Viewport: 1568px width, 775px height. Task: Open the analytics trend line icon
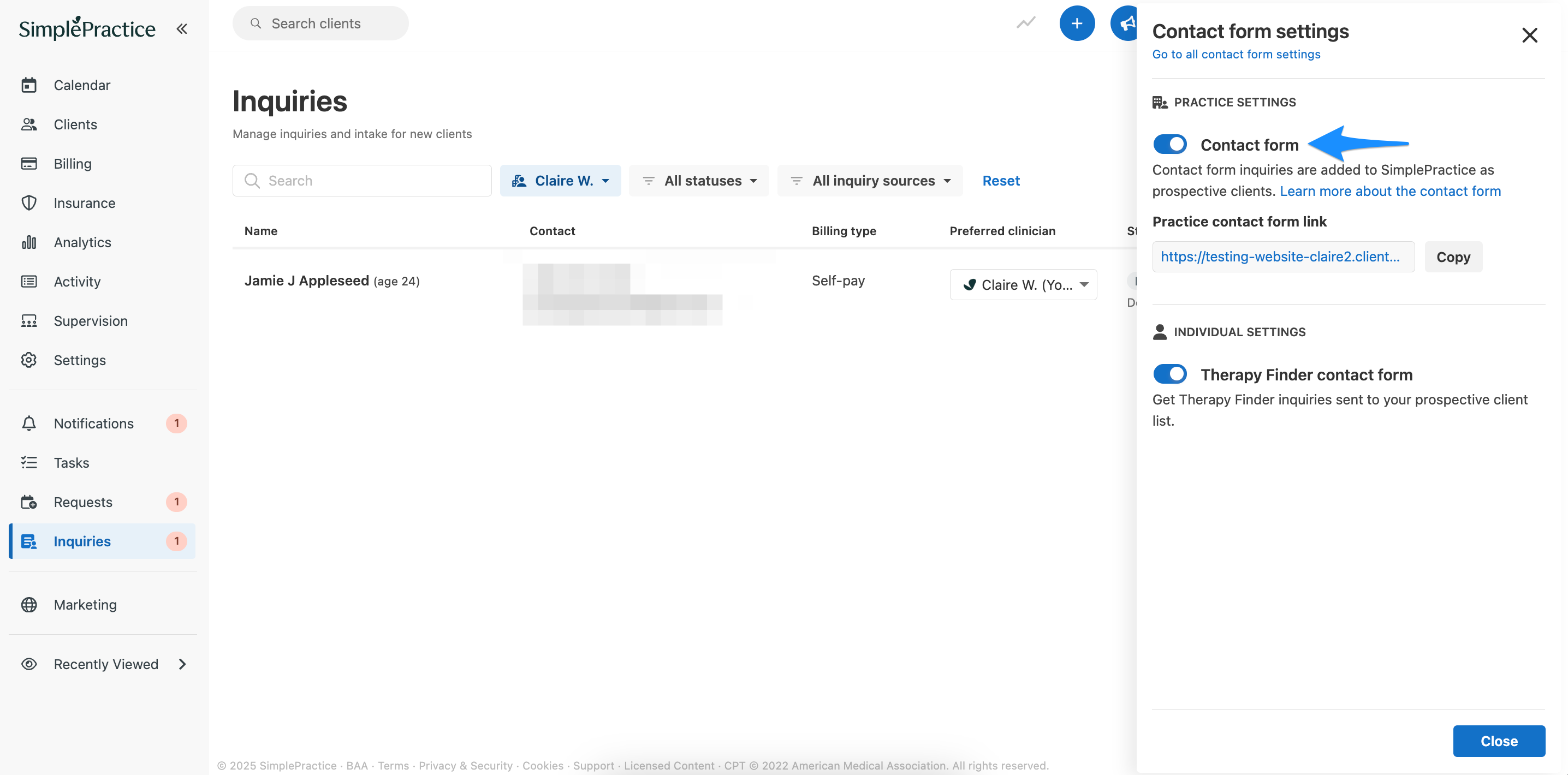click(x=1026, y=23)
